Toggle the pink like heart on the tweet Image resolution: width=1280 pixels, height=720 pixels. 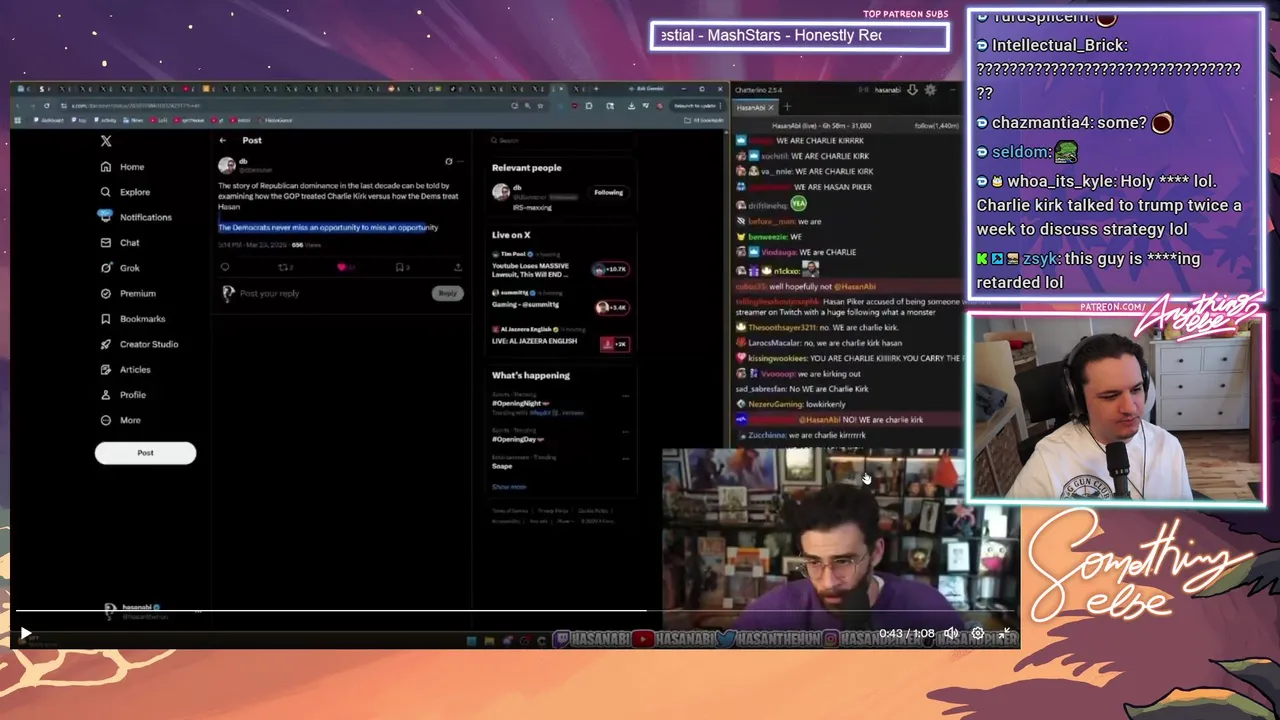(x=341, y=268)
